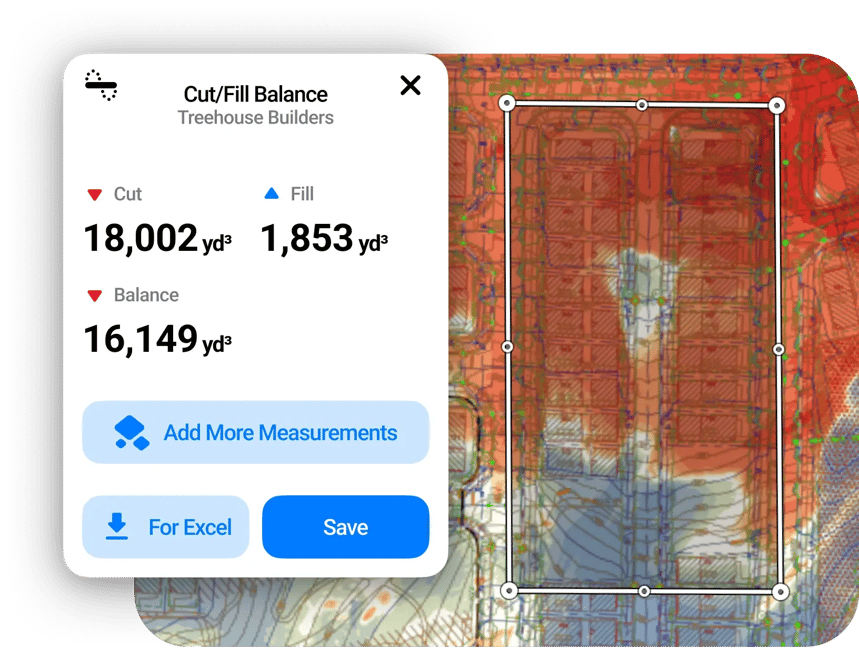859x650 pixels.
Task: Export results with For Excel button
Action: 165,527
